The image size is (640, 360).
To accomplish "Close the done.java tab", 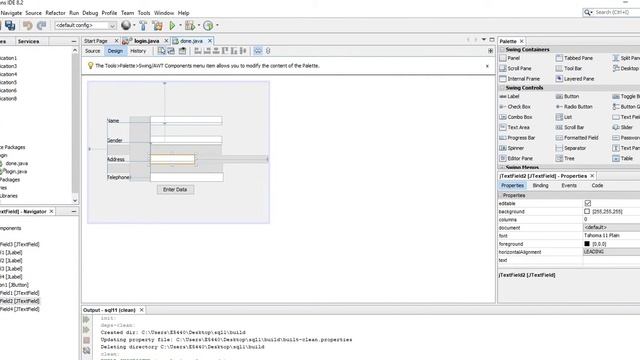I will click(210, 41).
